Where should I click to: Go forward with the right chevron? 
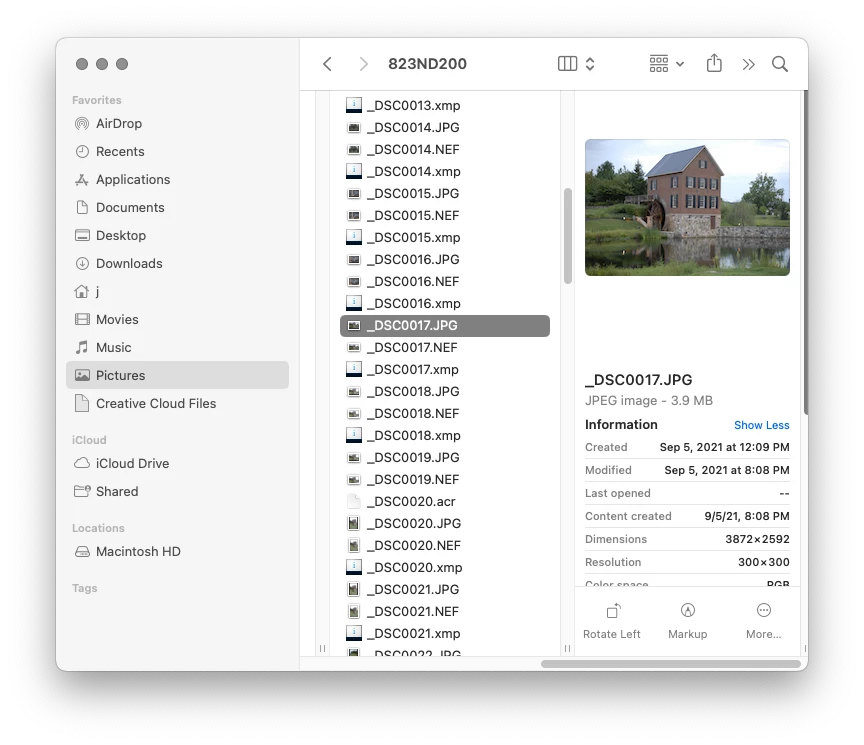(x=363, y=64)
